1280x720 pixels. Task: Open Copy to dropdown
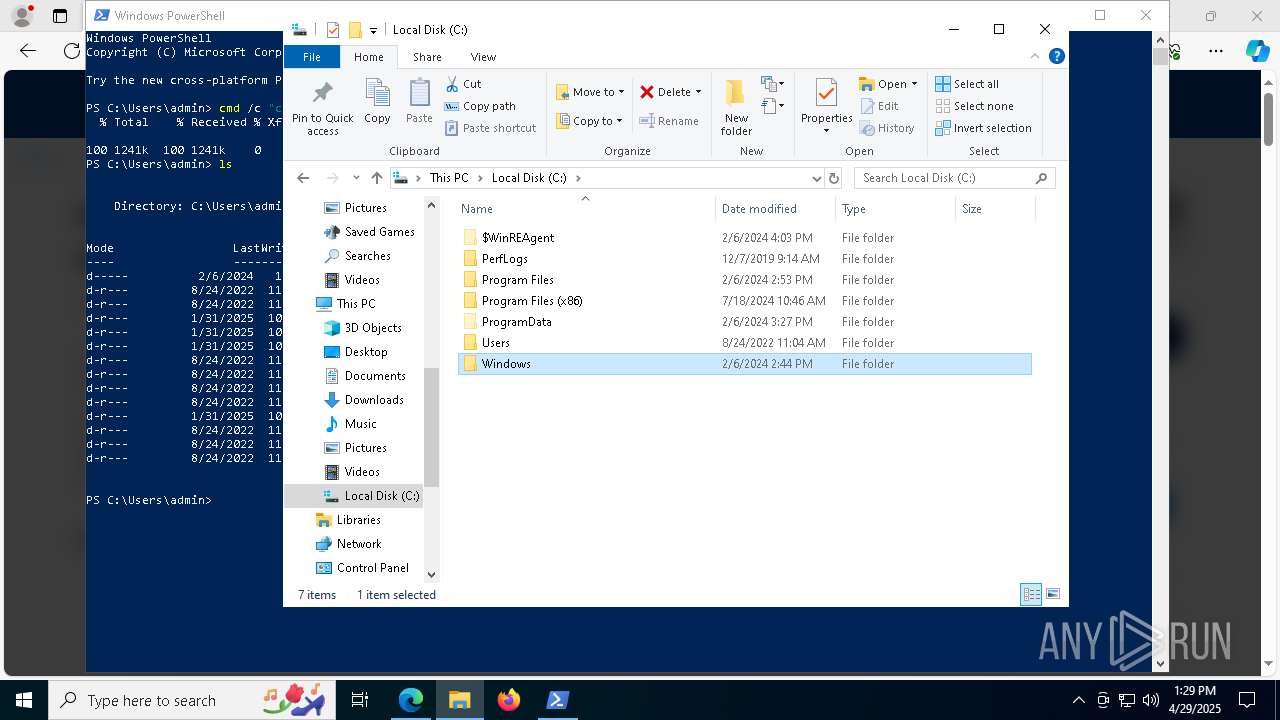(589, 121)
